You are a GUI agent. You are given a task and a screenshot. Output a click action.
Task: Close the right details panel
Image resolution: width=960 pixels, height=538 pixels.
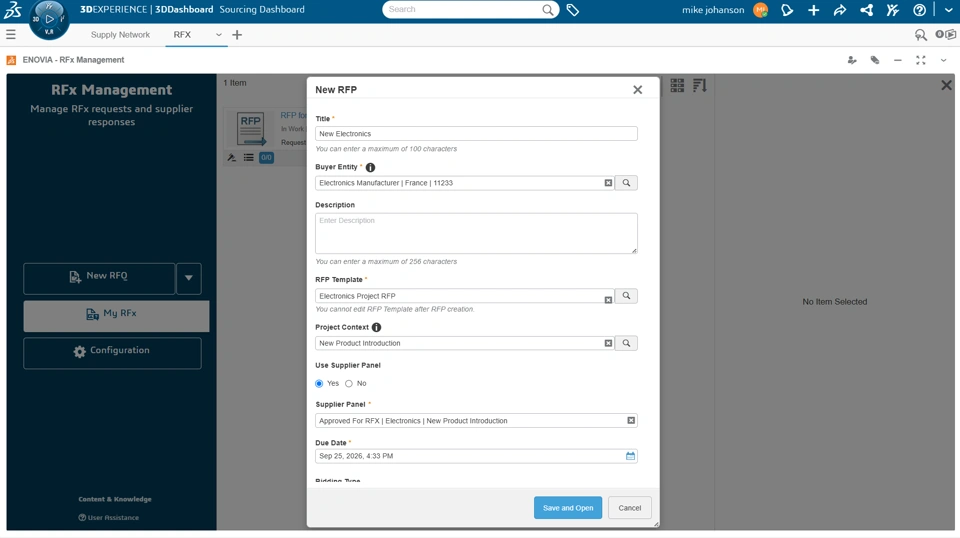click(x=947, y=85)
